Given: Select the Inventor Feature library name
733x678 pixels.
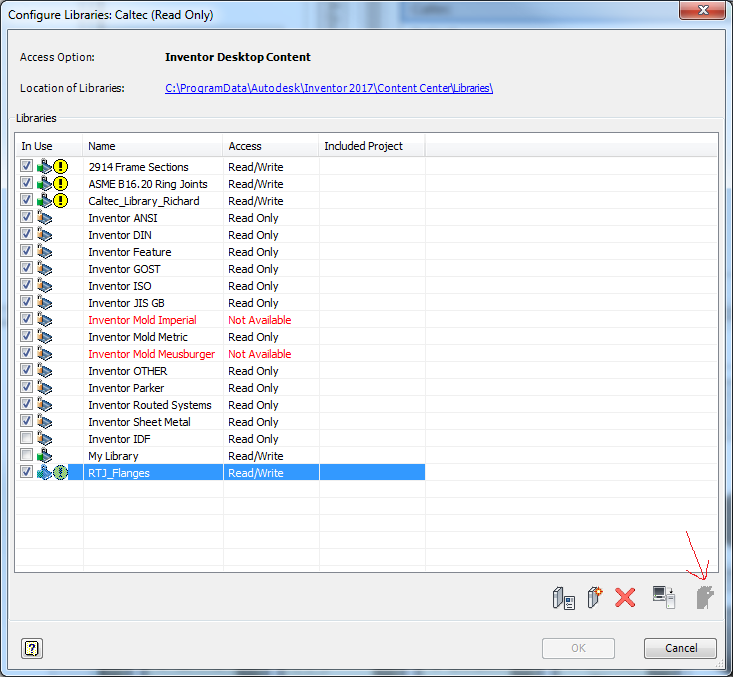Looking at the screenshot, I should [x=129, y=252].
